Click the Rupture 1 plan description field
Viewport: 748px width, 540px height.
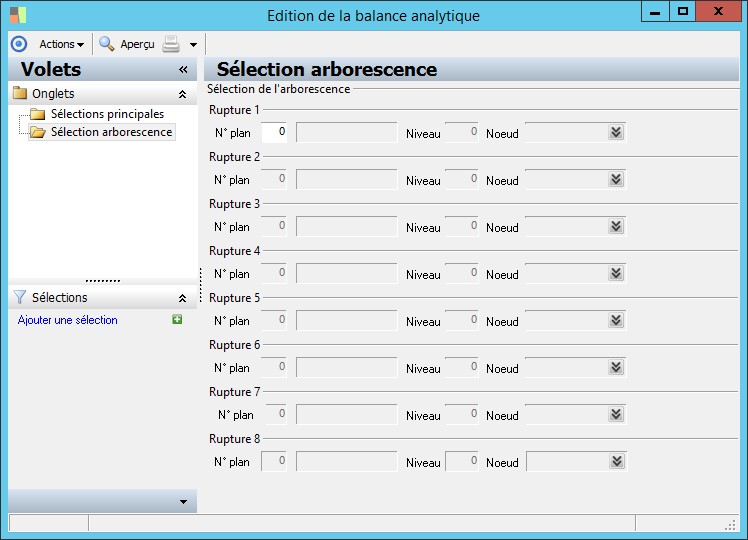[x=346, y=132]
